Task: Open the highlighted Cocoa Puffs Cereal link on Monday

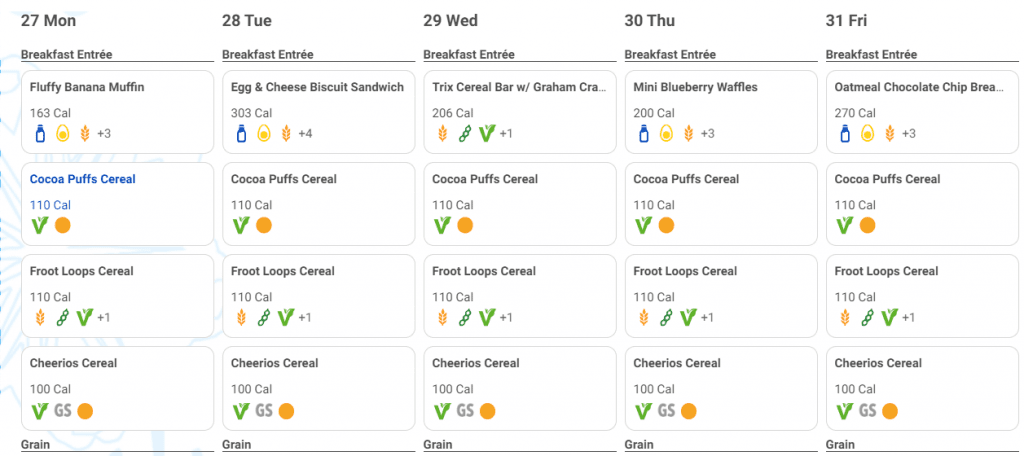Action: [83, 179]
